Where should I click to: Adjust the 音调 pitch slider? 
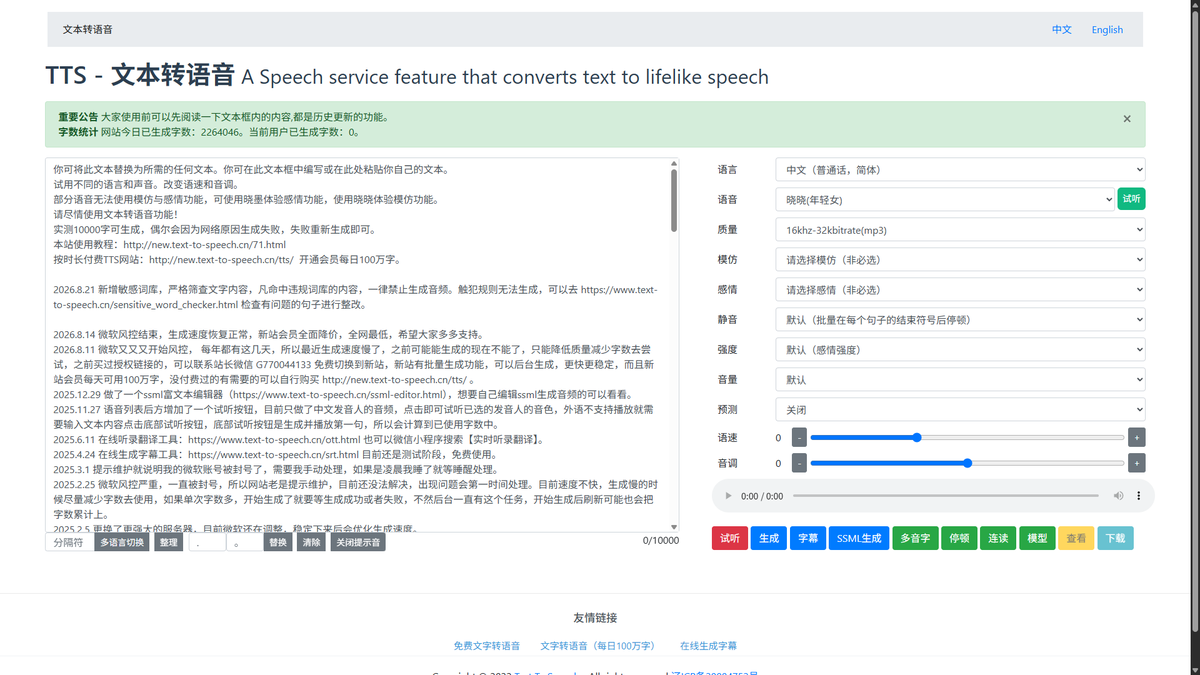coord(967,463)
